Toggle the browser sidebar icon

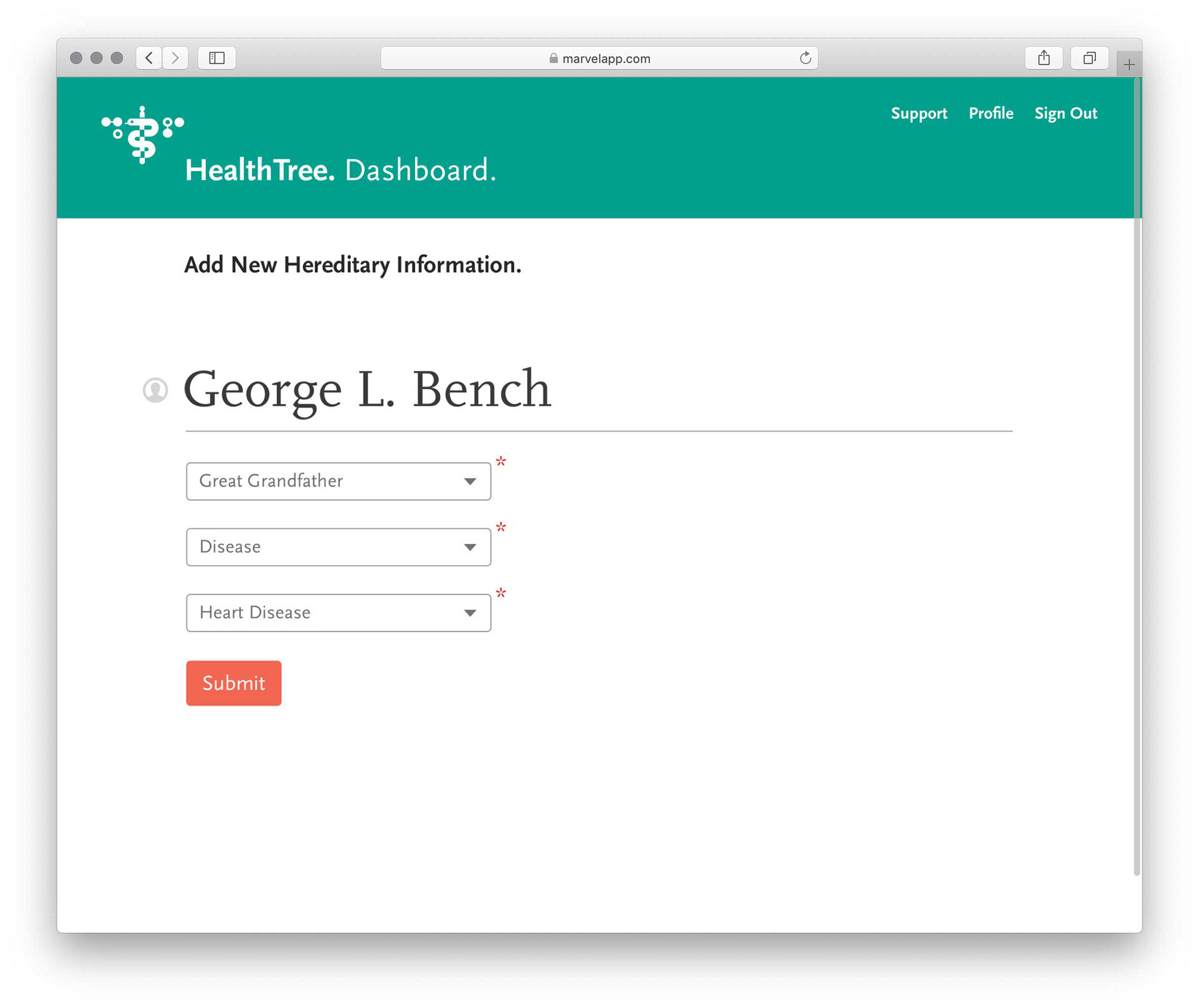217,58
